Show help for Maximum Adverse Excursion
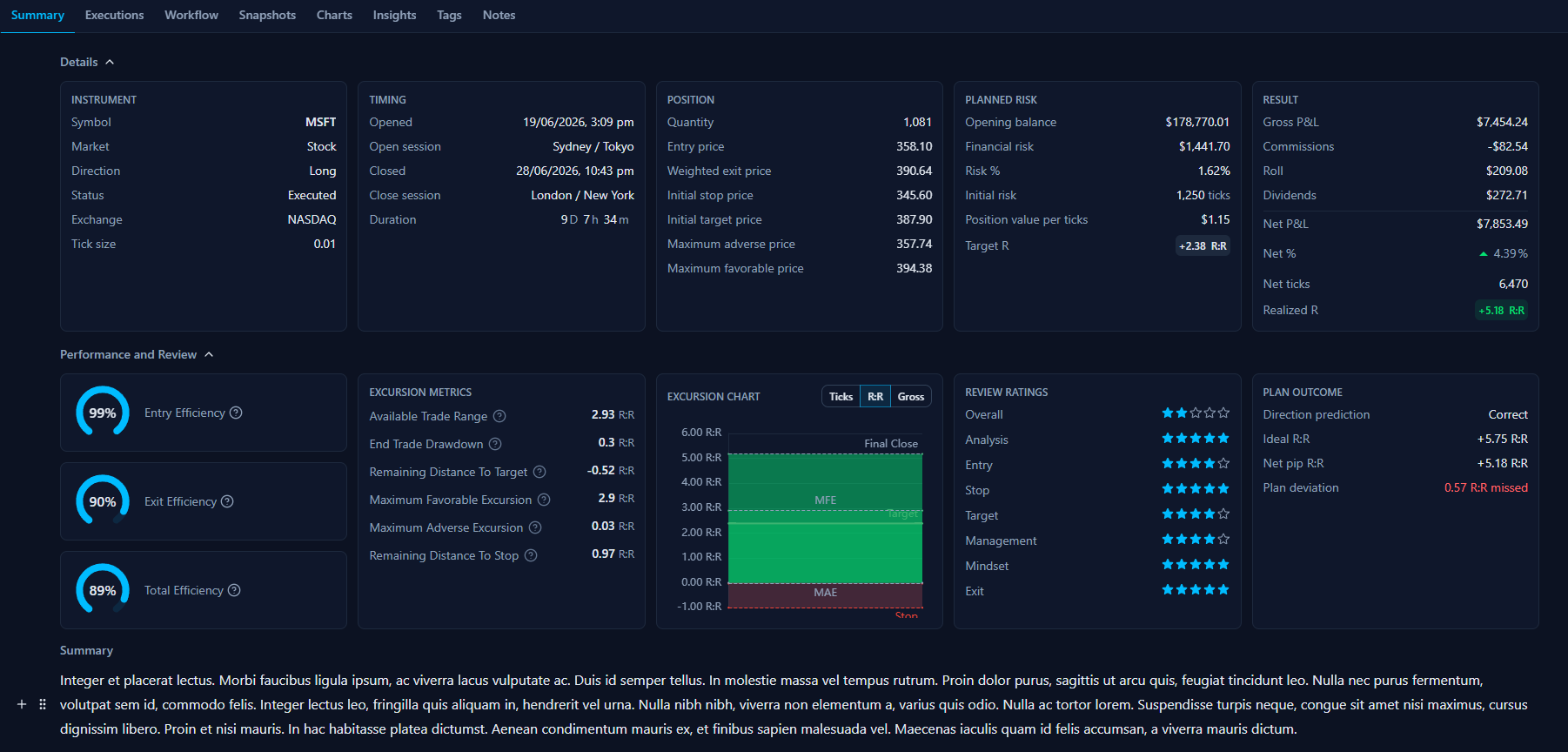Image resolution: width=1568 pixels, height=752 pixels. [535, 527]
